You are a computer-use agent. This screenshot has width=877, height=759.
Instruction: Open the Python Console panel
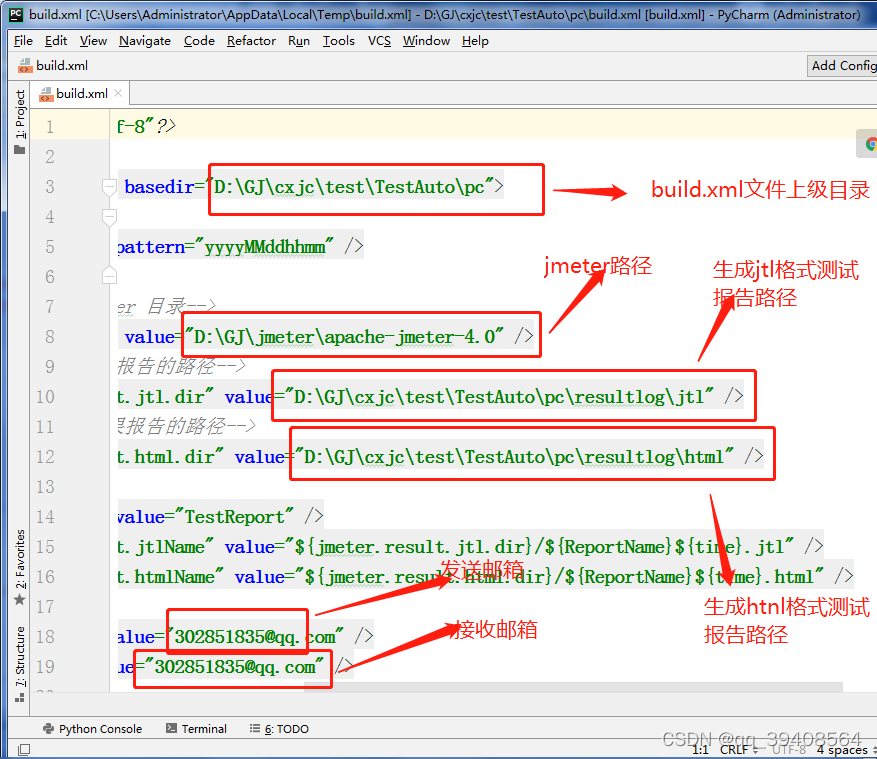[92, 729]
